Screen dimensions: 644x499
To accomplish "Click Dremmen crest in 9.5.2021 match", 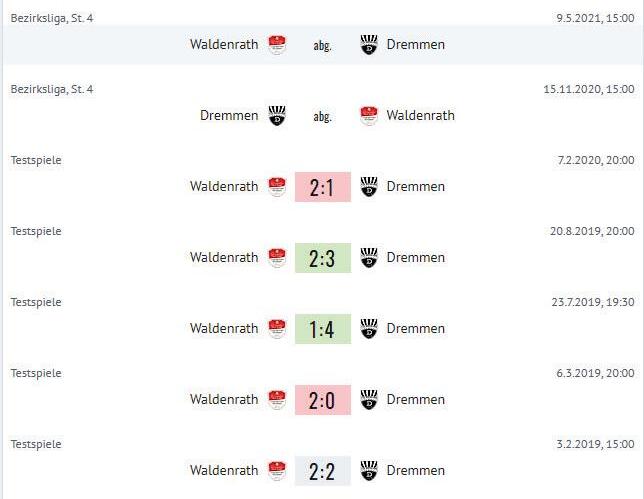I will (369, 45).
